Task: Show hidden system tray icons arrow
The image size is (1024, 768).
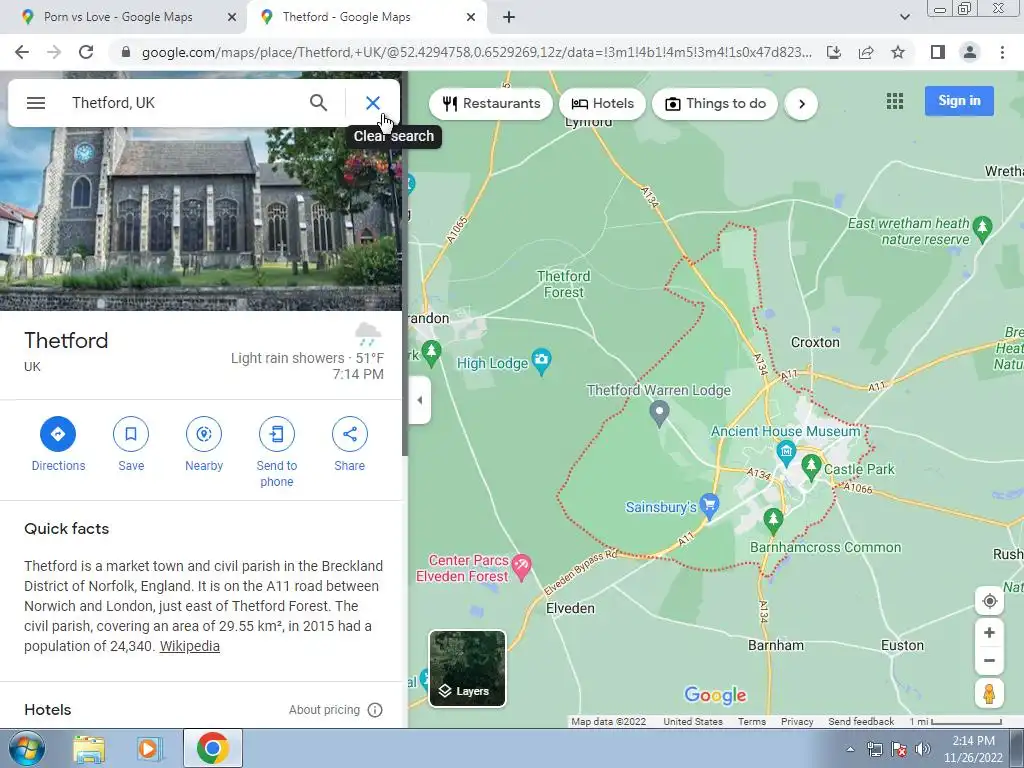Action: pos(850,749)
